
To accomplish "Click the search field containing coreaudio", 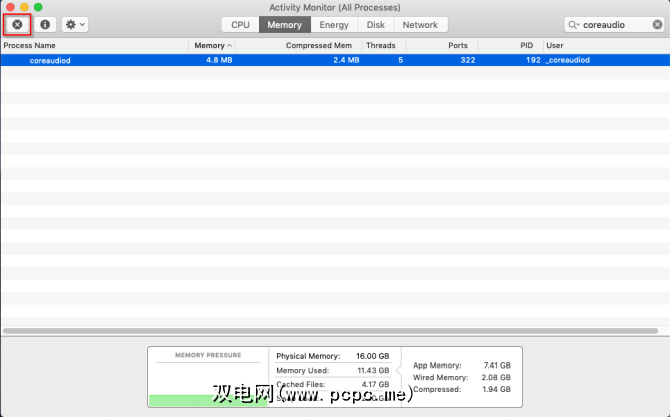I will (x=615, y=25).
